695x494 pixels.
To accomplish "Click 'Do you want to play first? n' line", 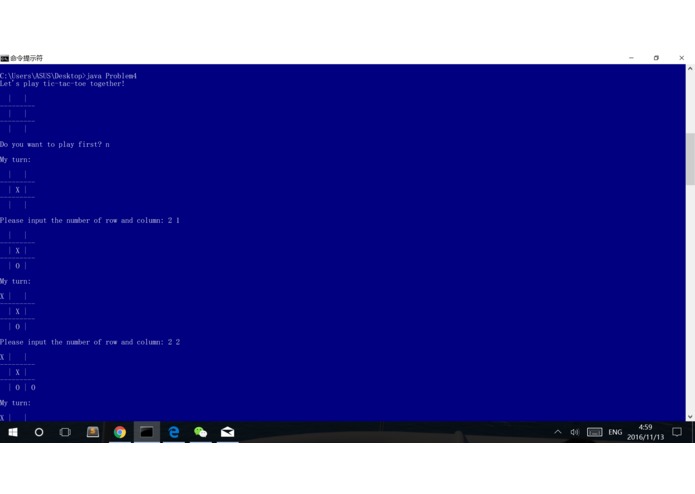I will [x=55, y=144].
